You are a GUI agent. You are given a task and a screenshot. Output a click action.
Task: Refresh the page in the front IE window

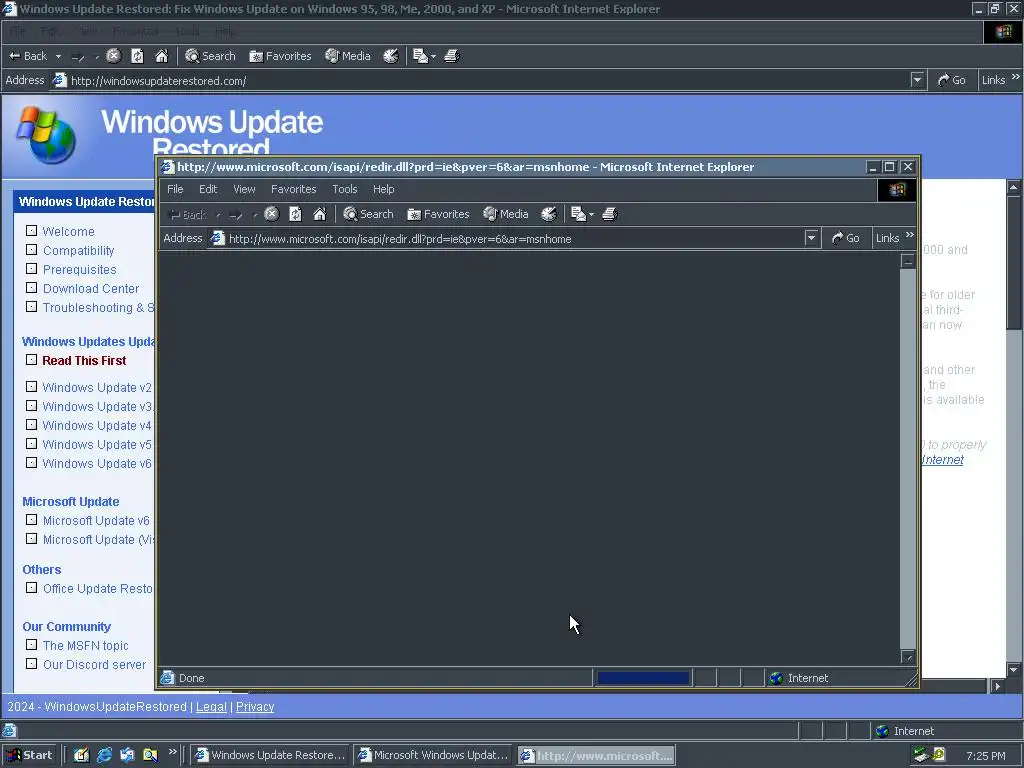[x=295, y=214]
